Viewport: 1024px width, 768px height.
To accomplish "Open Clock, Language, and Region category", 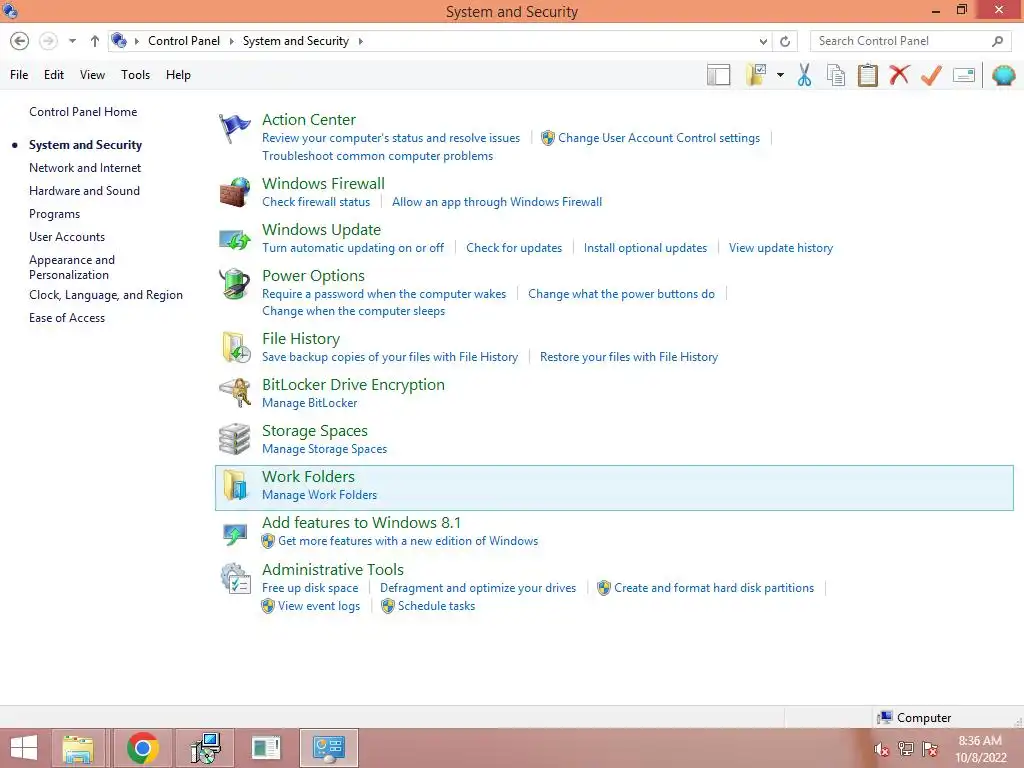I will [106, 295].
